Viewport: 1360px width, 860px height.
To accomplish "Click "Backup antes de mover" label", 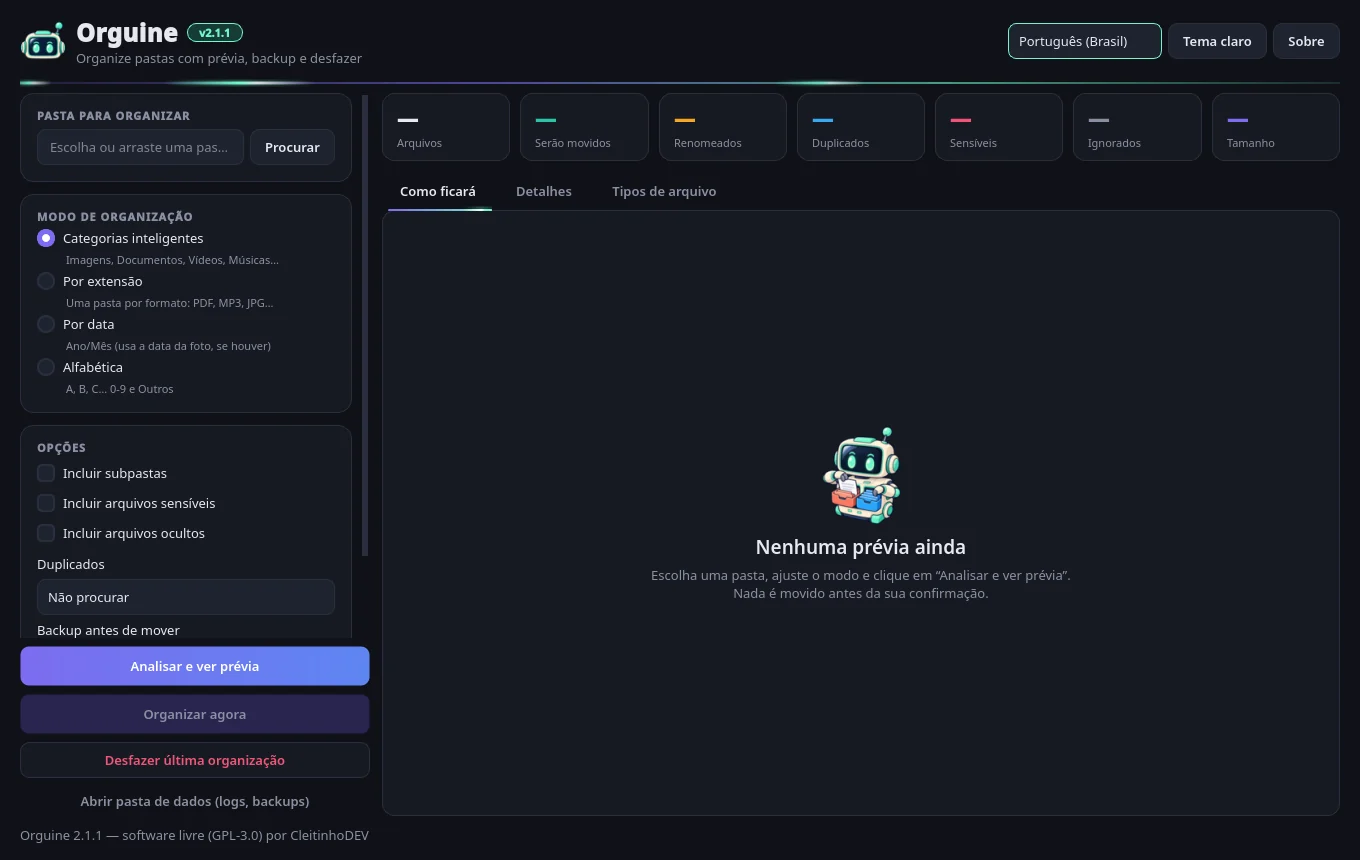I will [x=108, y=630].
